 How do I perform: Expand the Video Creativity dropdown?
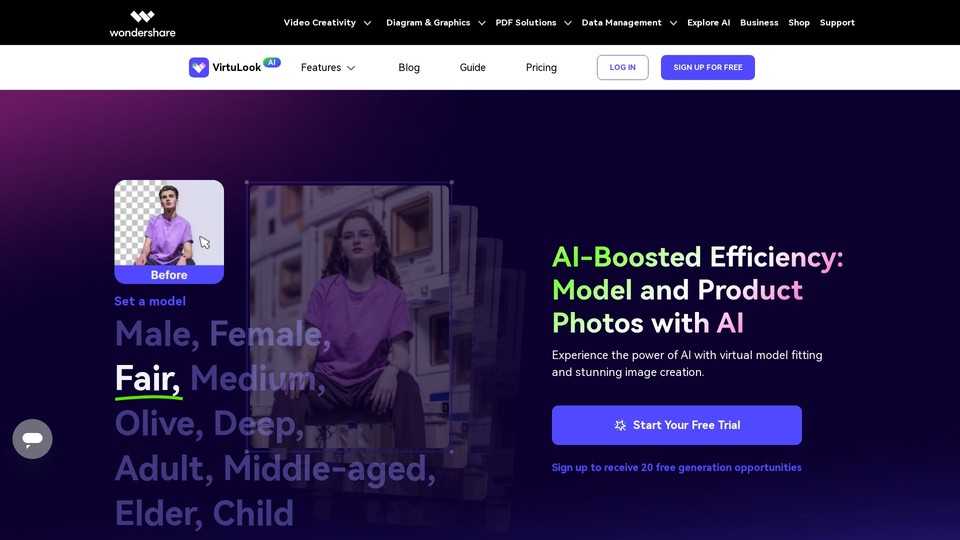coord(327,23)
